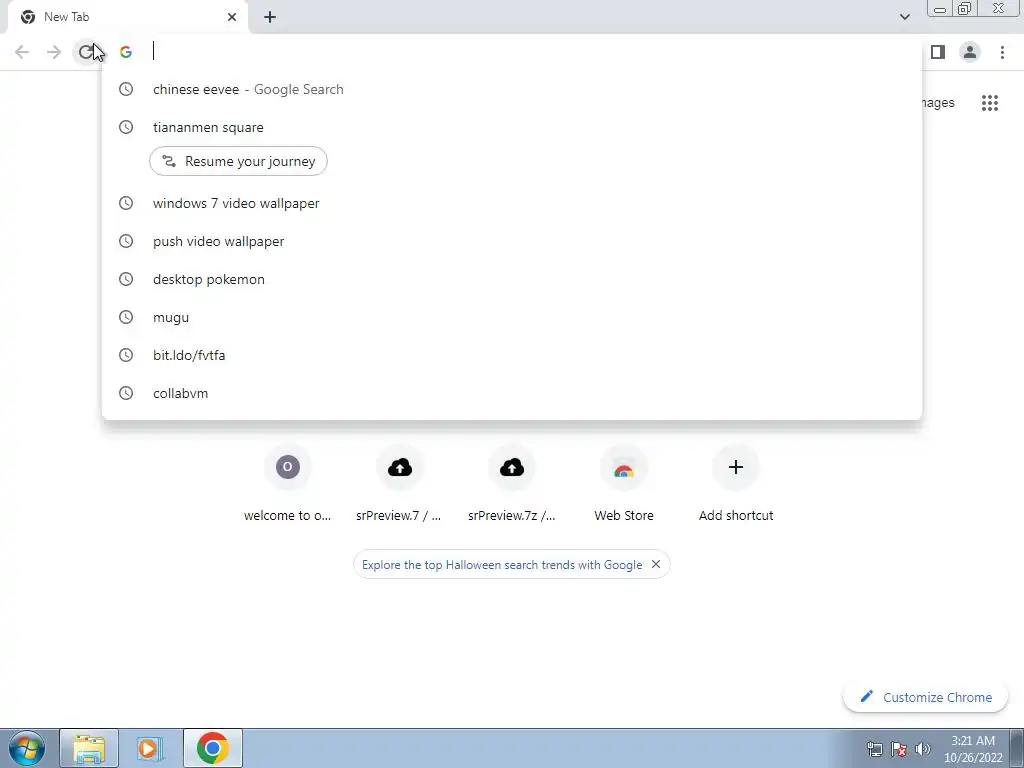Click the Chrome taskbar icon
1024x768 pixels.
(x=213, y=748)
